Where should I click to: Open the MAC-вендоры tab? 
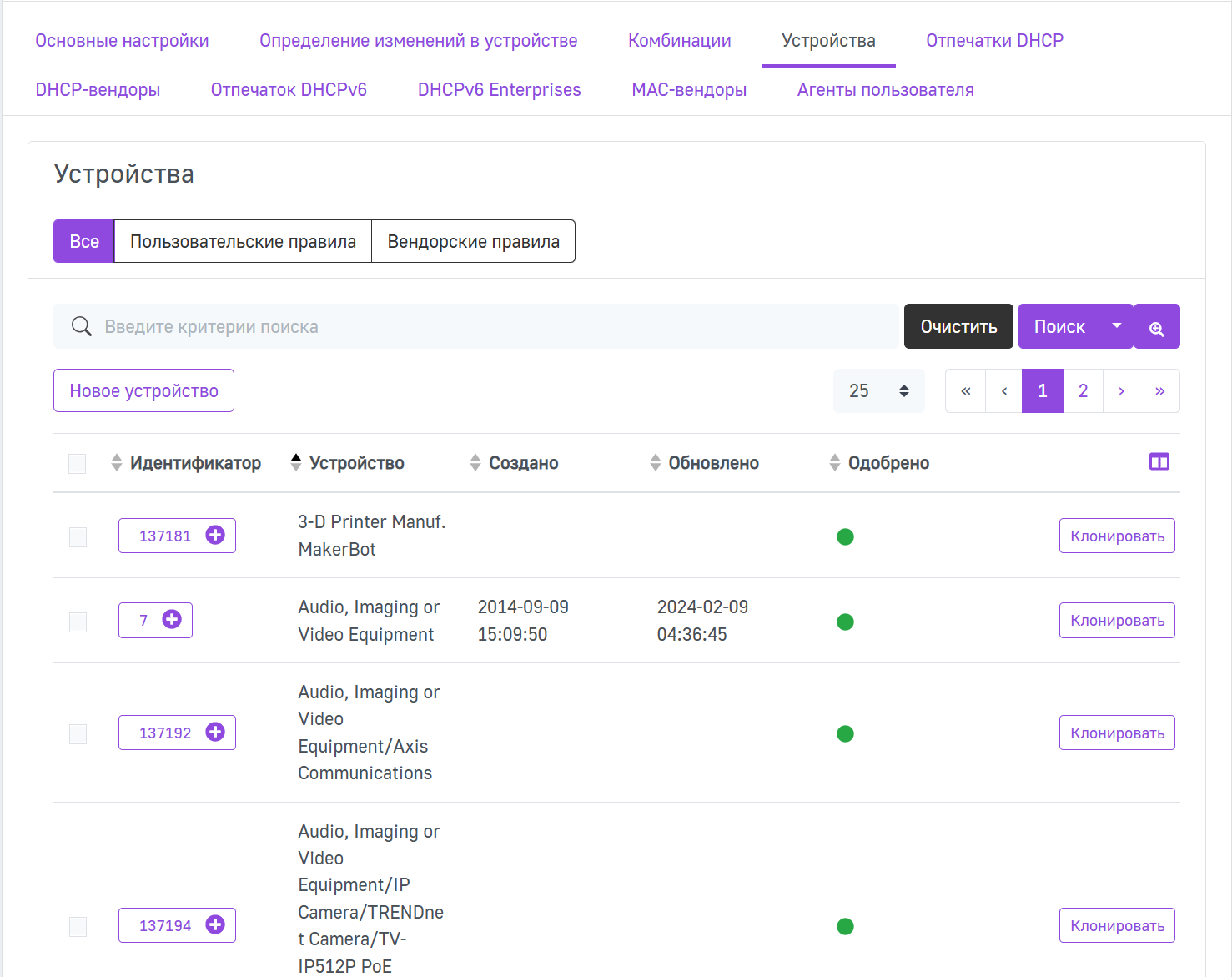(x=689, y=90)
